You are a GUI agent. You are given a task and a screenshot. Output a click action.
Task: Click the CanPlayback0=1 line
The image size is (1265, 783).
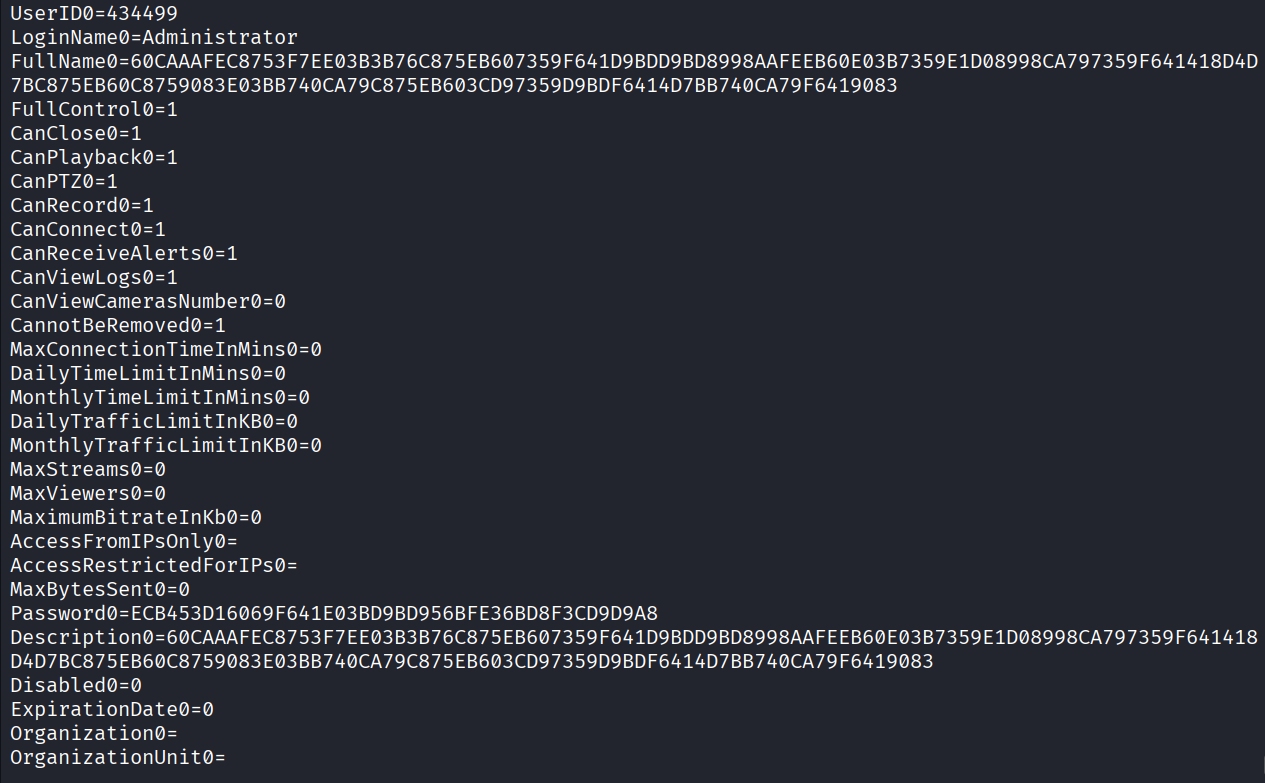pyautogui.click(x=94, y=157)
